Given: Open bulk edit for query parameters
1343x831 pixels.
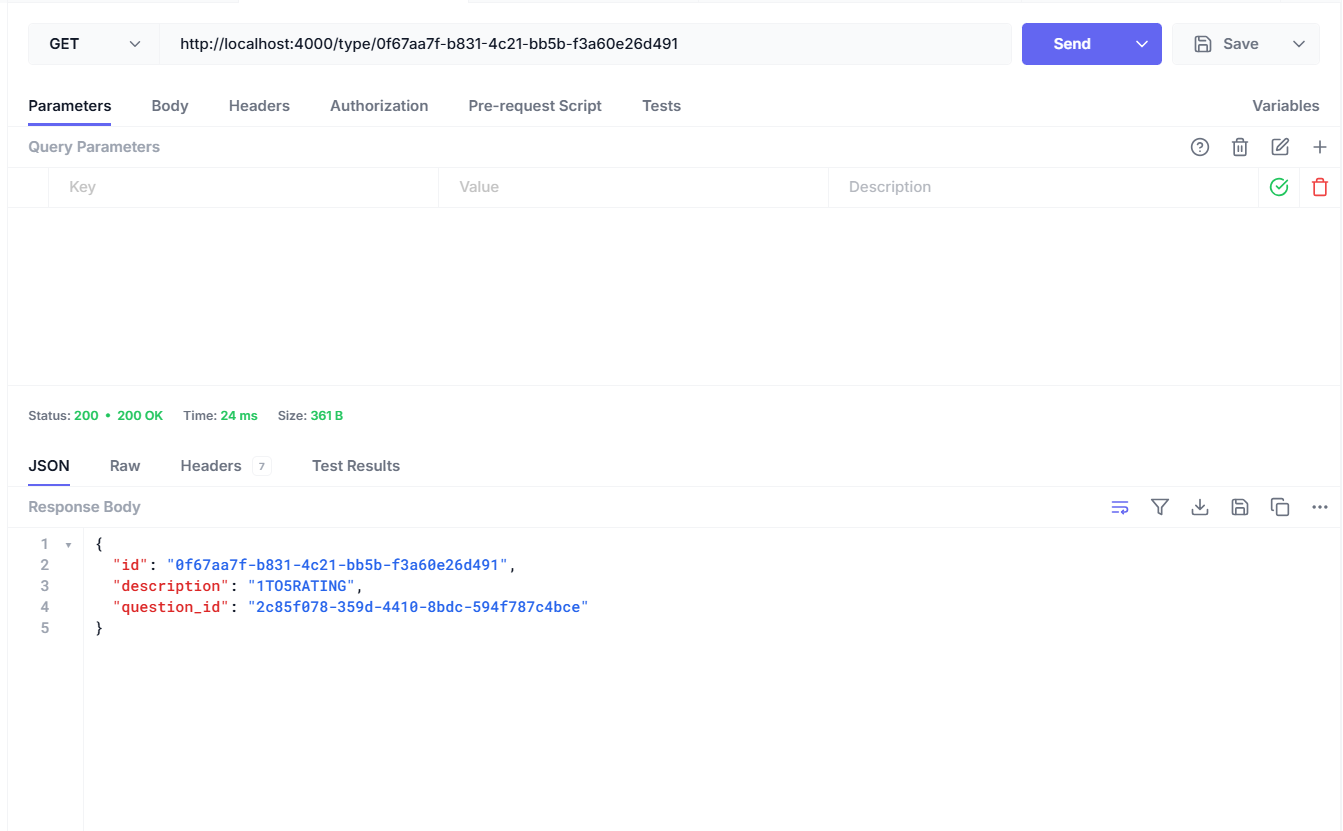Looking at the screenshot, I should pos(1280,147).
